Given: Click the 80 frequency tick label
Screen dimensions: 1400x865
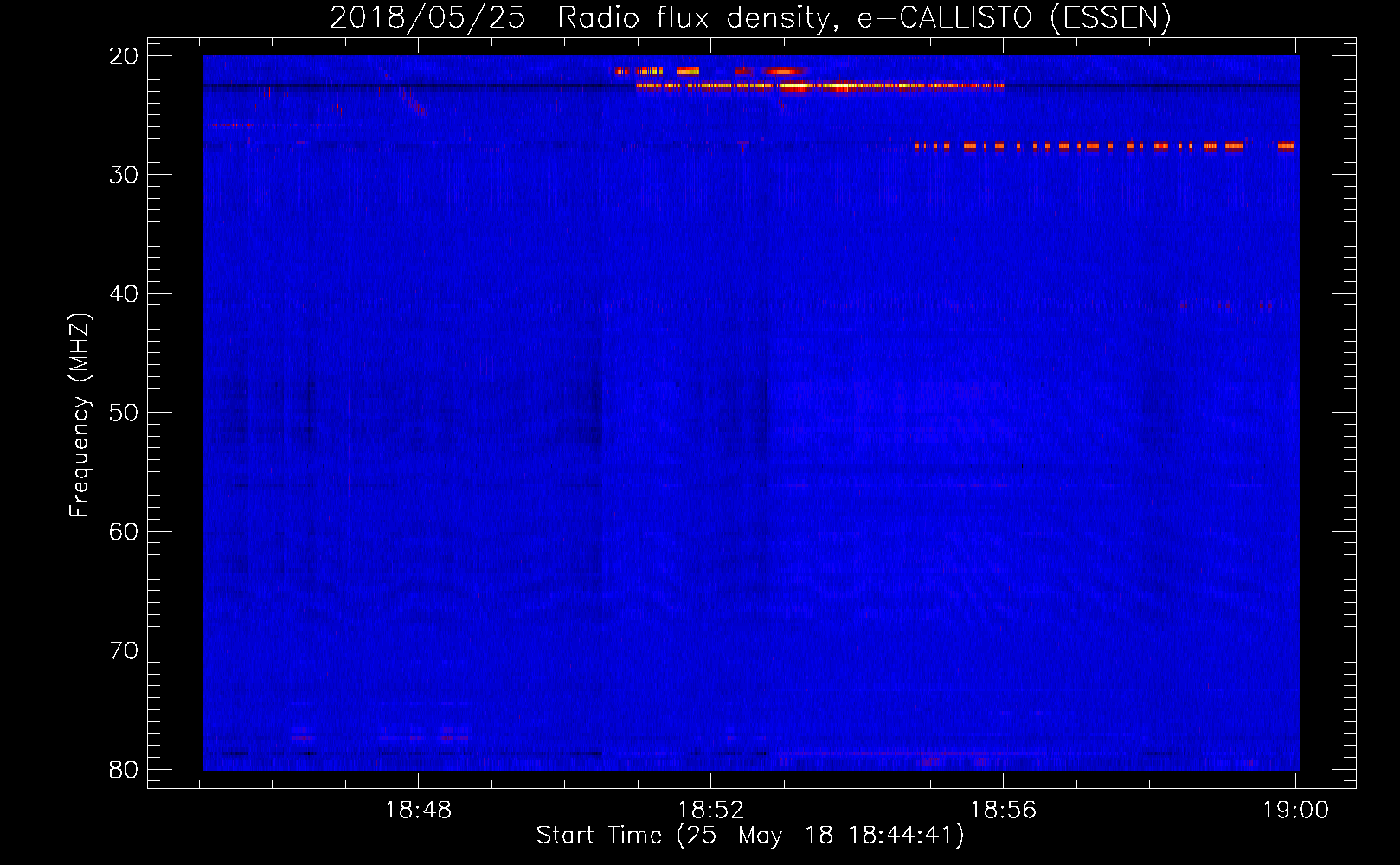Looking at the screenshot, I should (124, 770).
